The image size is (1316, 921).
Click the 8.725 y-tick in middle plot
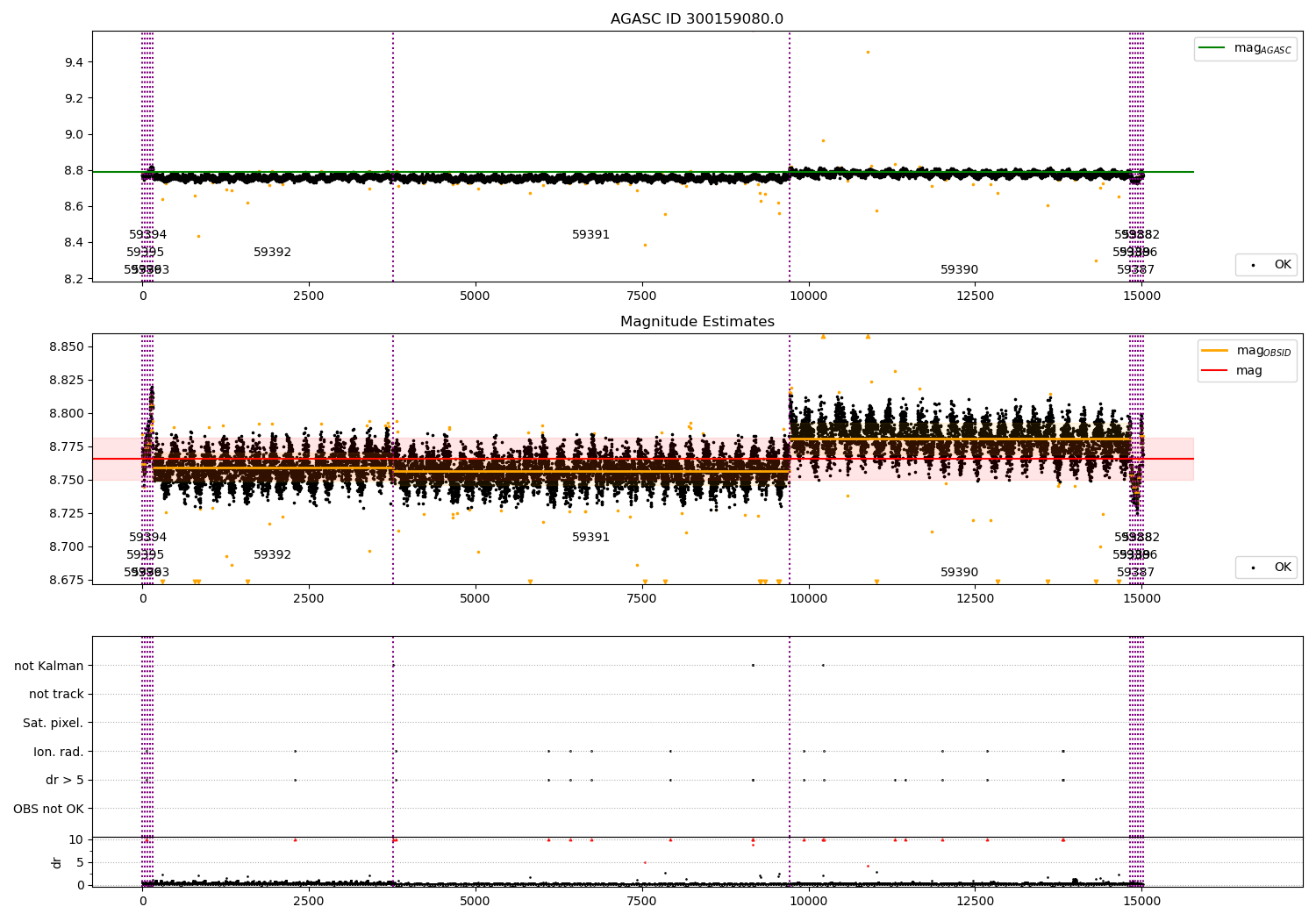(x=67, y=513)
